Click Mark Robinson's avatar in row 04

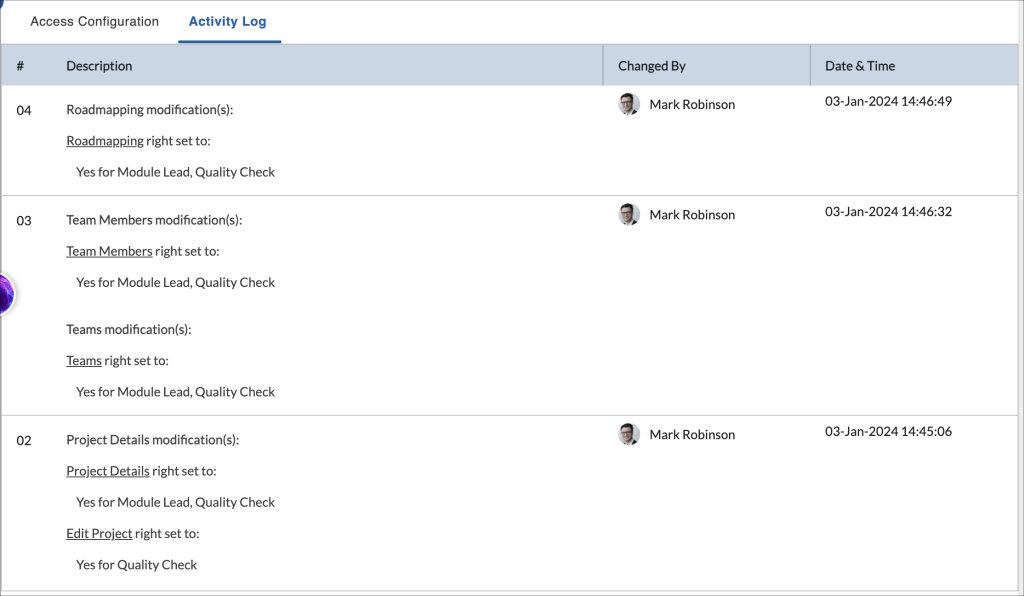(x=628, y=104)
